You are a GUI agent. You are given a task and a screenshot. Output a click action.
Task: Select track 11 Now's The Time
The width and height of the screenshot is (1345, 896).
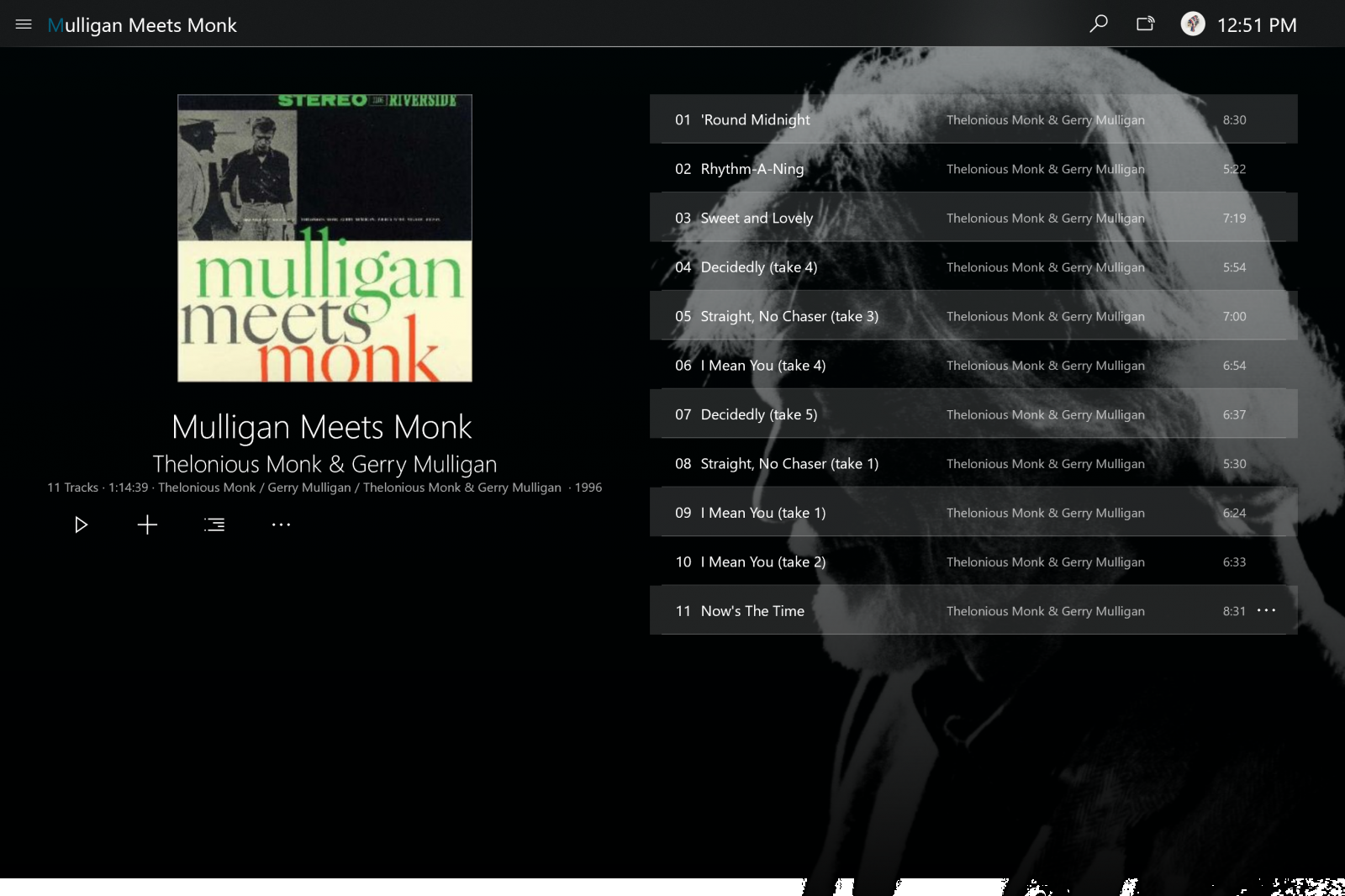973,611
